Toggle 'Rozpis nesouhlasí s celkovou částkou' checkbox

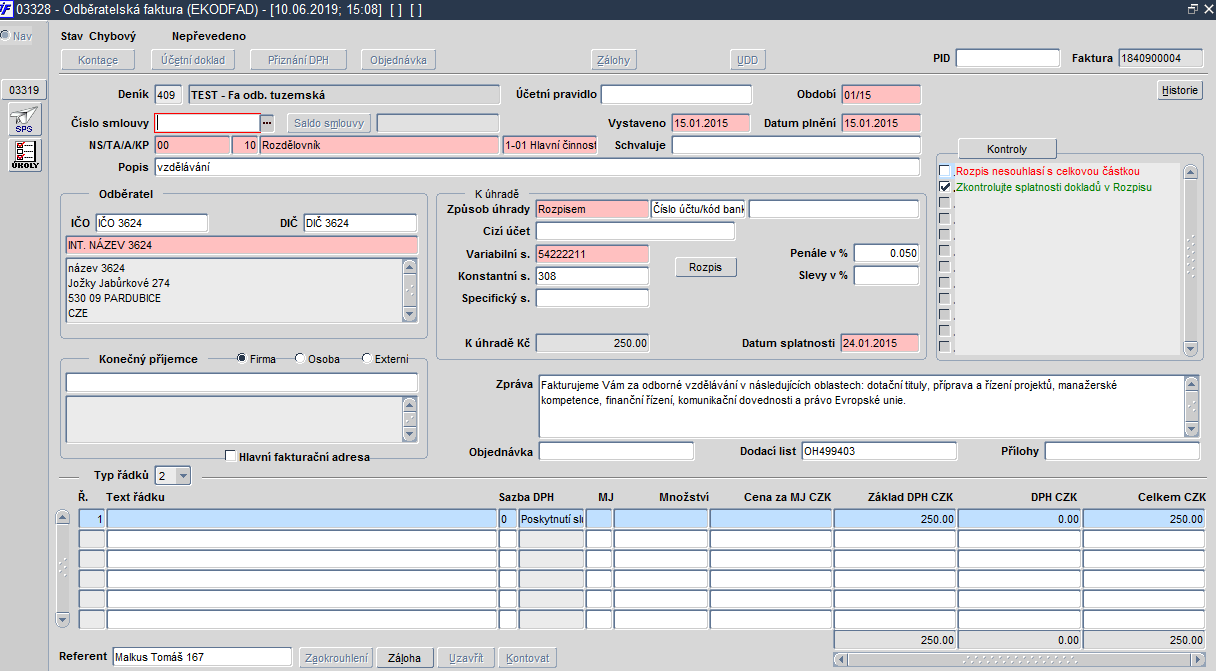pyautogui.click(x=944, y=171)
